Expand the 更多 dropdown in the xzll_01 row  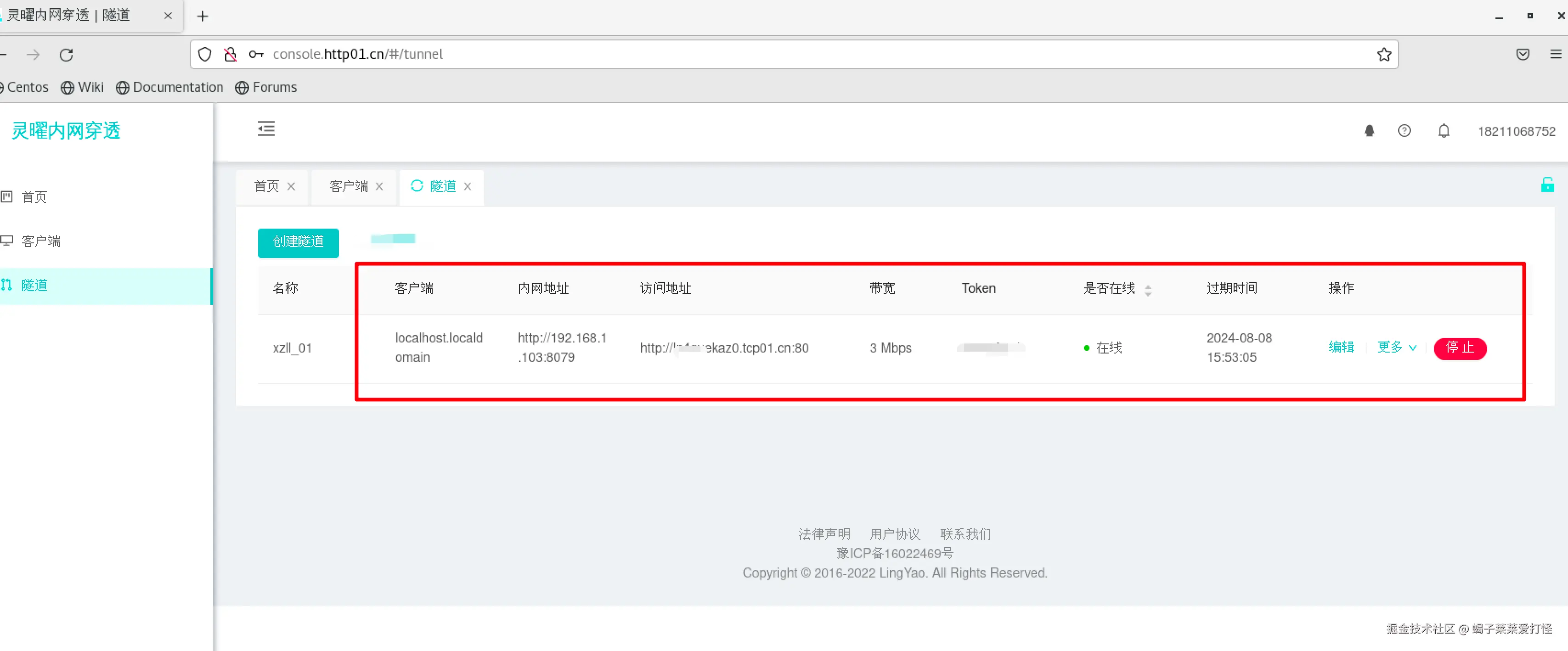1396,347
